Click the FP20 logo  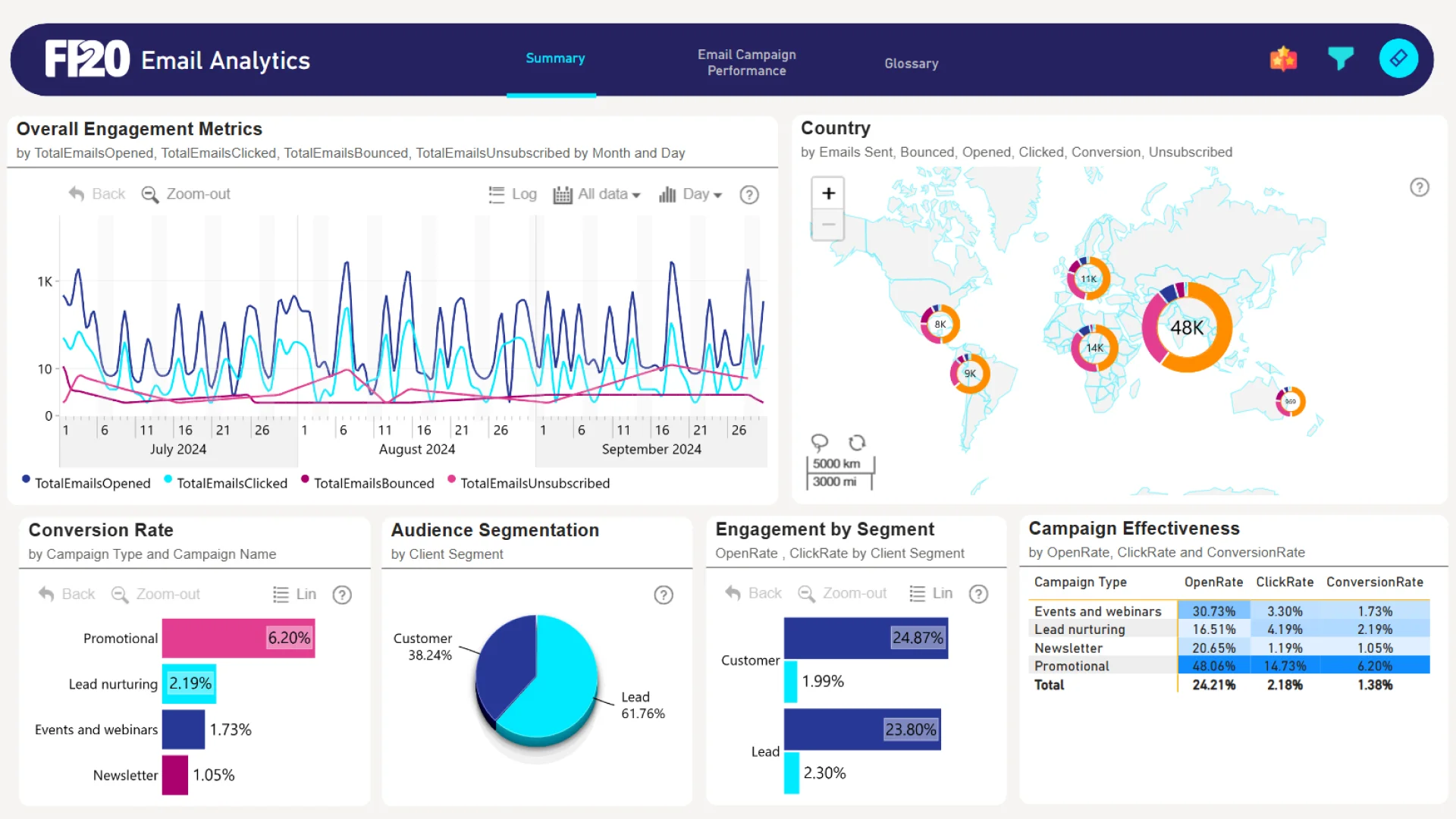87,59
